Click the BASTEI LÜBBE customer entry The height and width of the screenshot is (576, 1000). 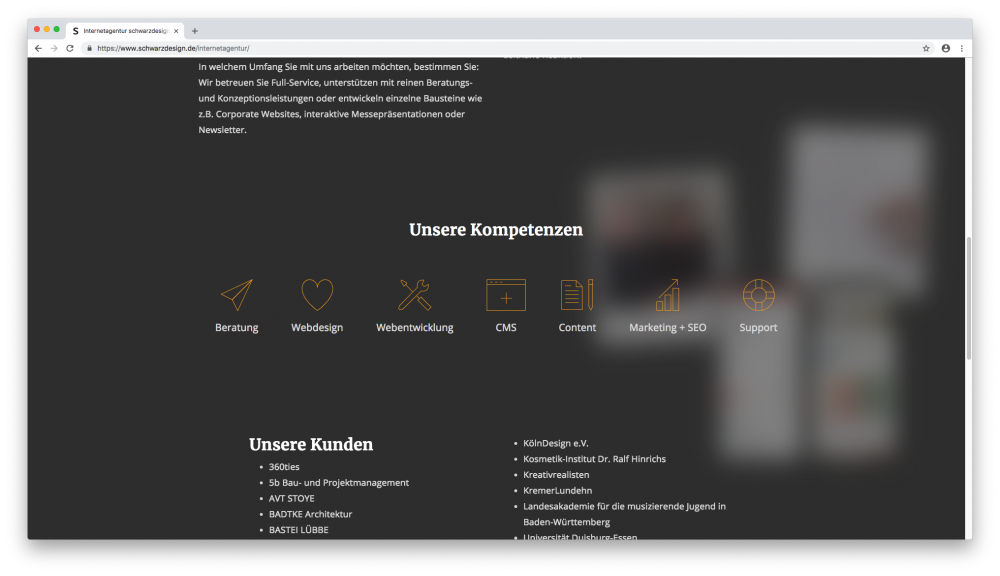(x=297, y=529)
